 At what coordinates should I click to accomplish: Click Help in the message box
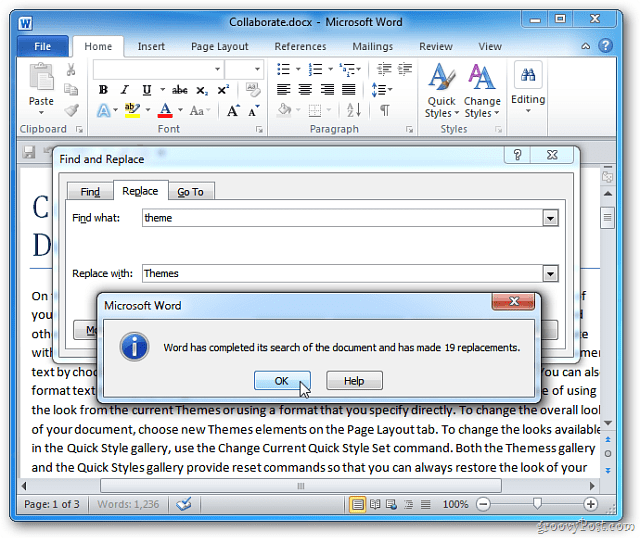coord(354,381)
